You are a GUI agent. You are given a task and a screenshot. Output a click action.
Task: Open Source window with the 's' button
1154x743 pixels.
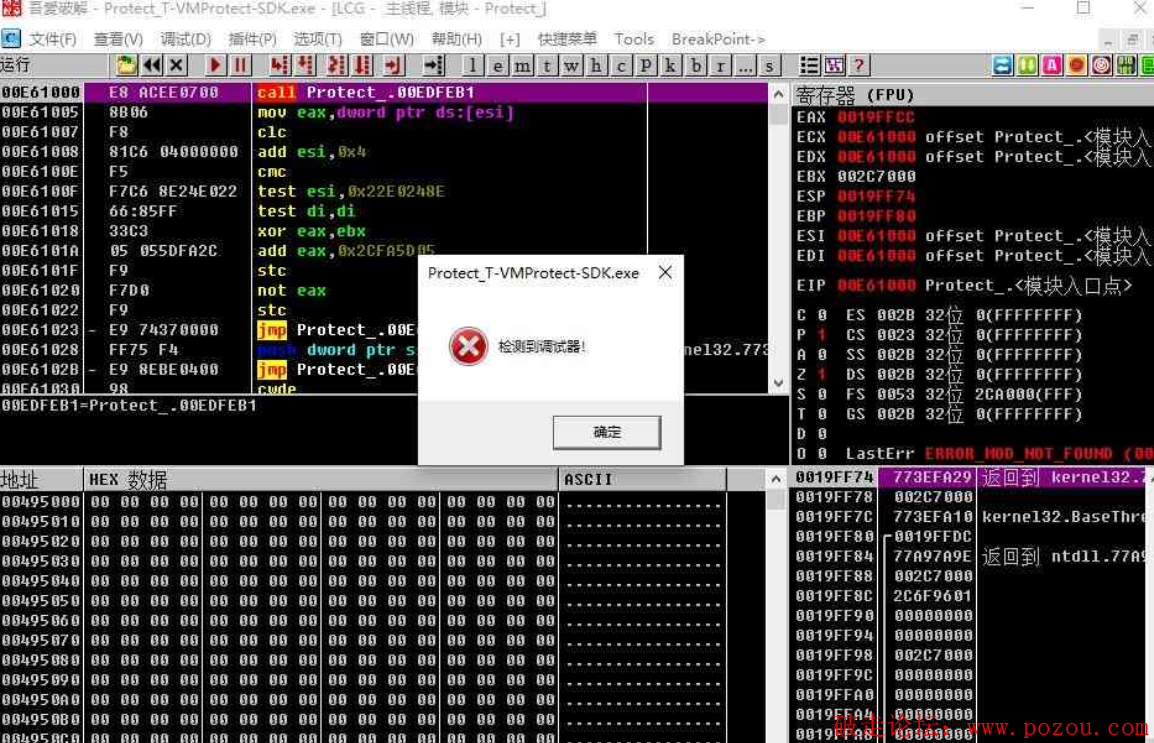coord(770,65)
